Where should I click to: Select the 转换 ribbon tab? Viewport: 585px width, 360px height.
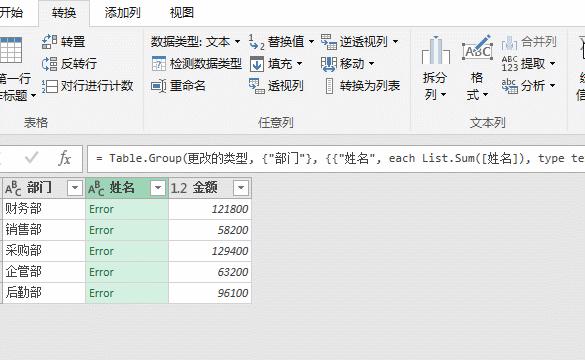[x=64, y=13]
